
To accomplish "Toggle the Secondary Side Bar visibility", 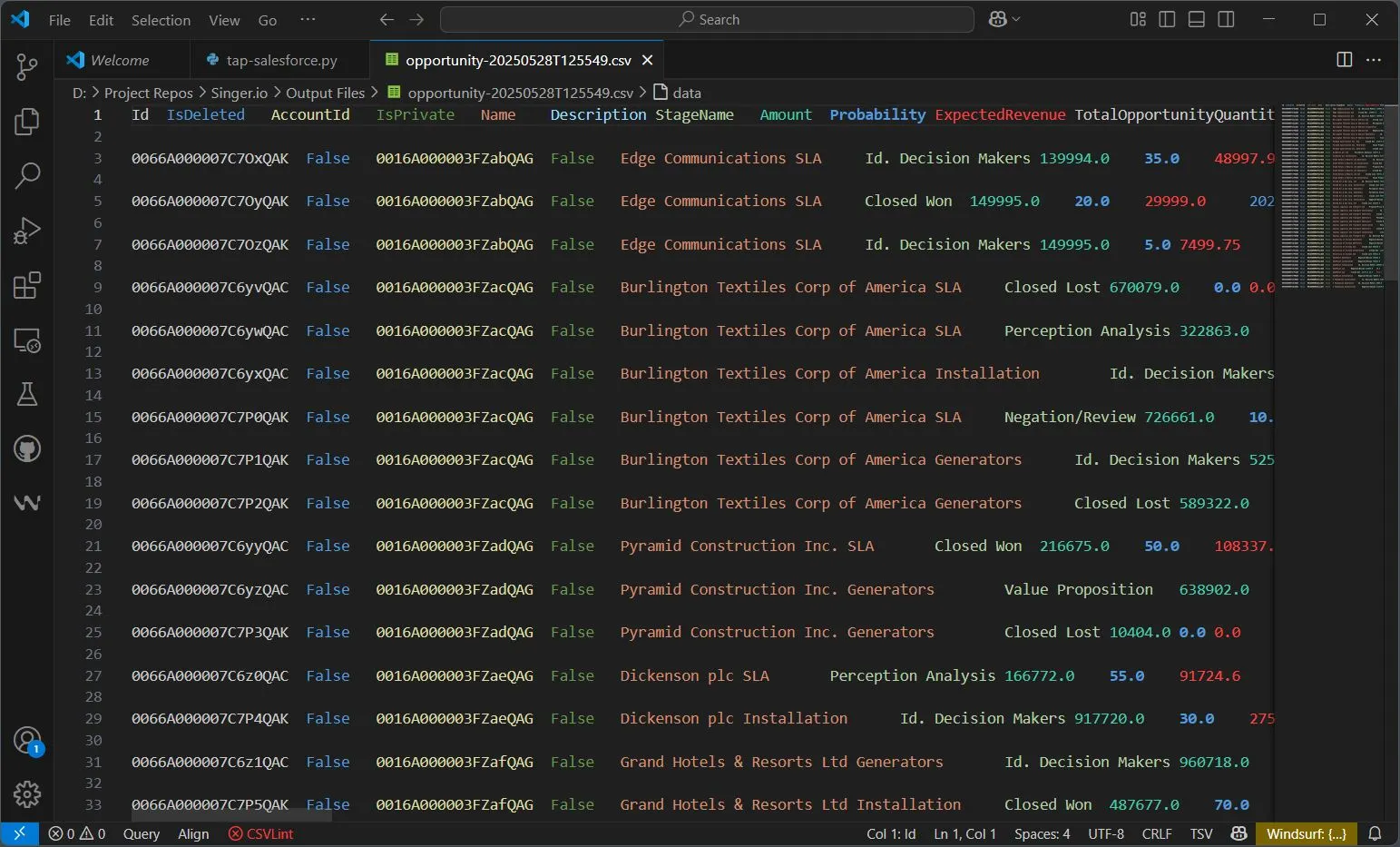I will (1226, 18).
